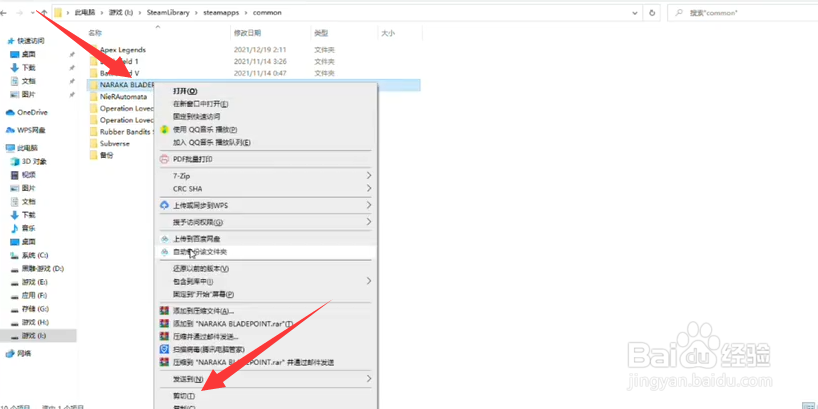The image size is (818, 409).
Task: Select the Rubber Bandits folder
Action: point(126,132)
